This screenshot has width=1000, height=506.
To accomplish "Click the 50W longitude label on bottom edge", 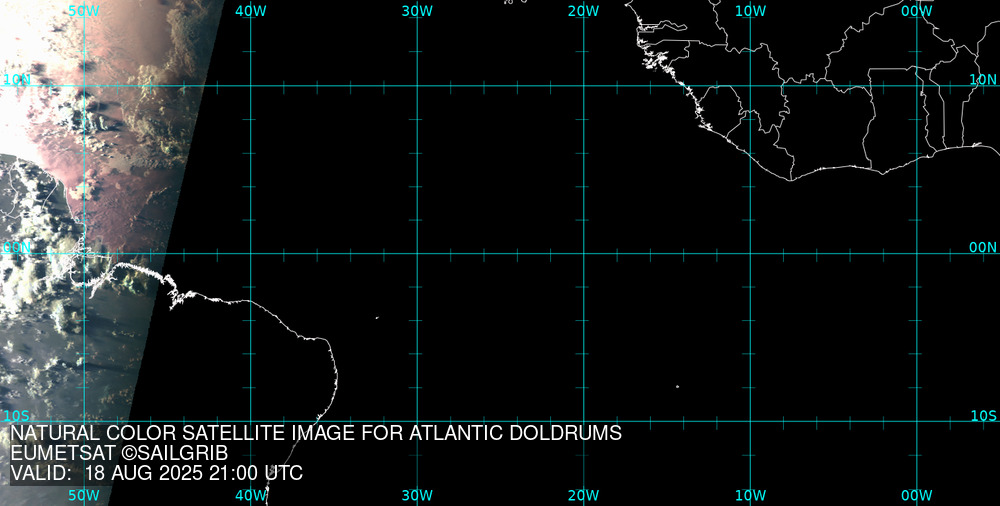I will 84,495.
